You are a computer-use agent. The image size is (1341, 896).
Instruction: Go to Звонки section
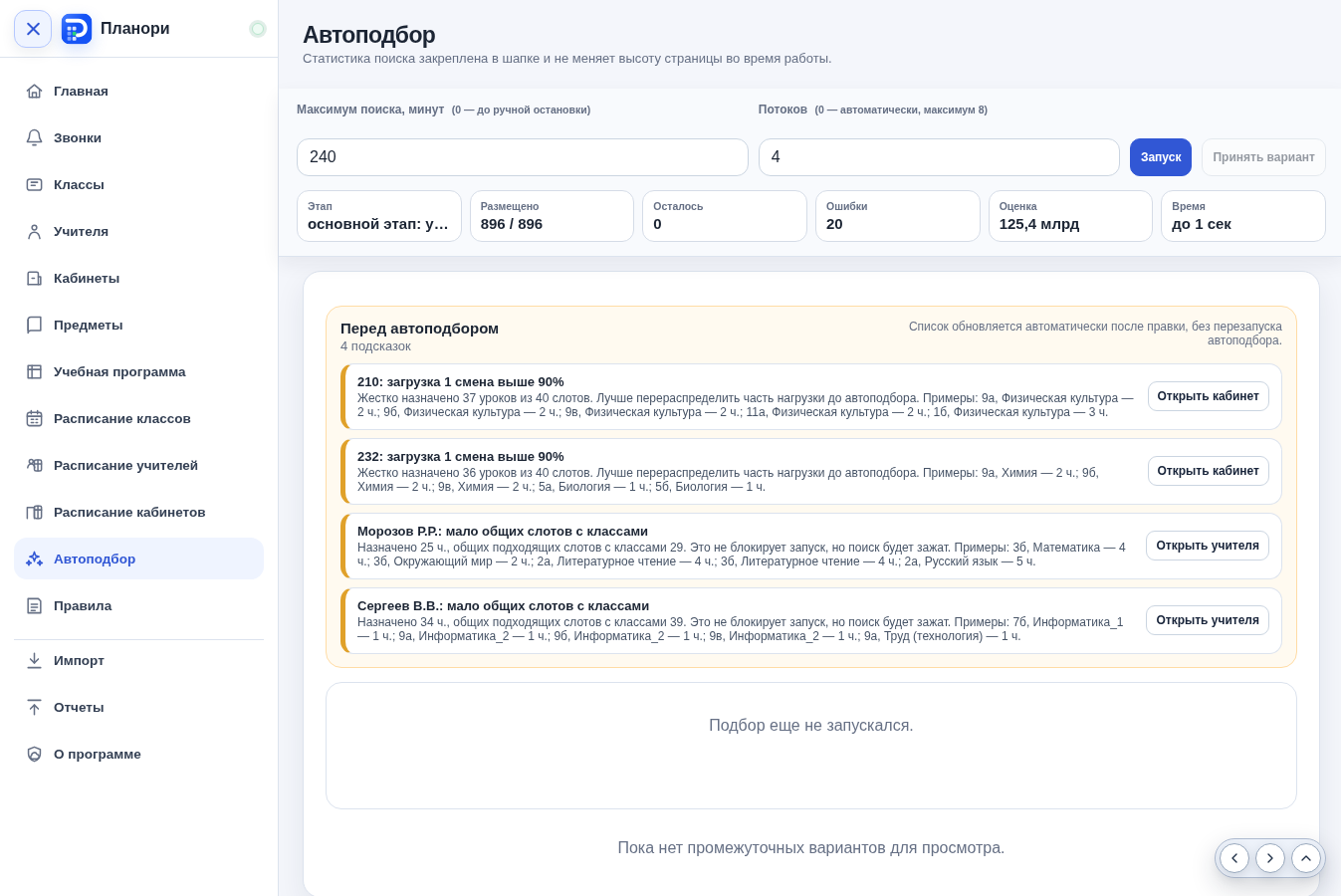coord(138,137)
